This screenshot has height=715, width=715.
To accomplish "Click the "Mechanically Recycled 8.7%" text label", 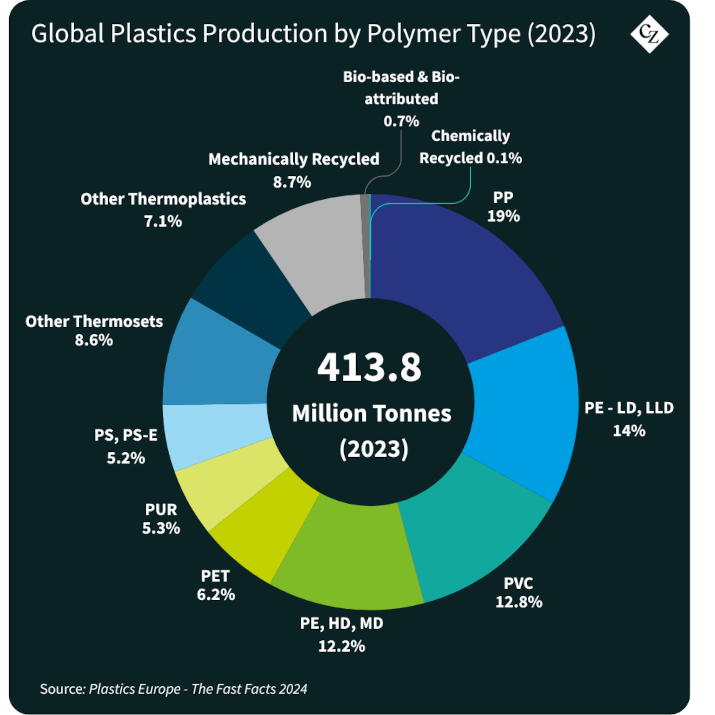I will pyautogui.click(x=293, y=170).
